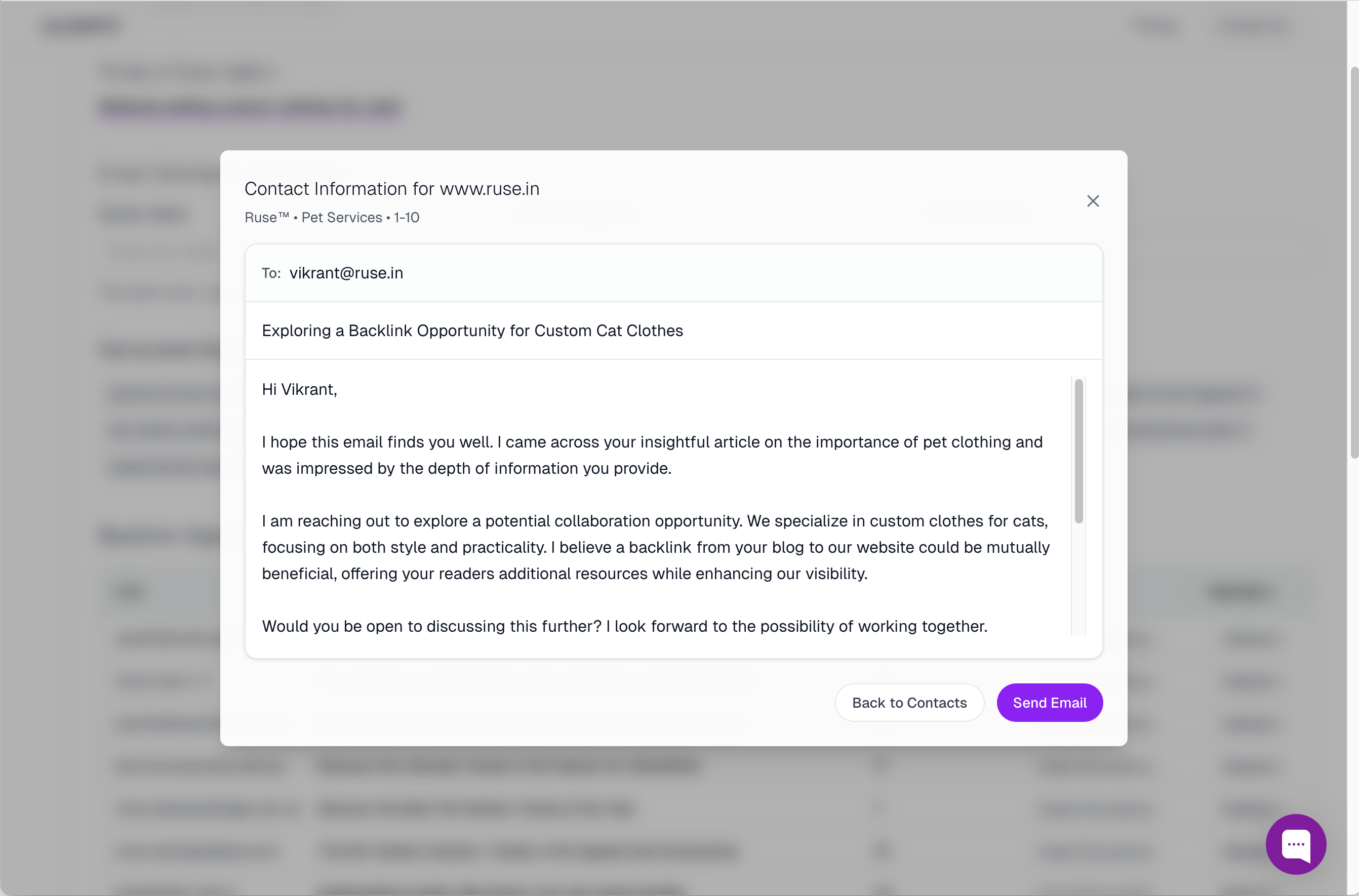Click the 'I hope this email finds you well' paragraph
Screen dimensions: 1359x896
[652, 456]
